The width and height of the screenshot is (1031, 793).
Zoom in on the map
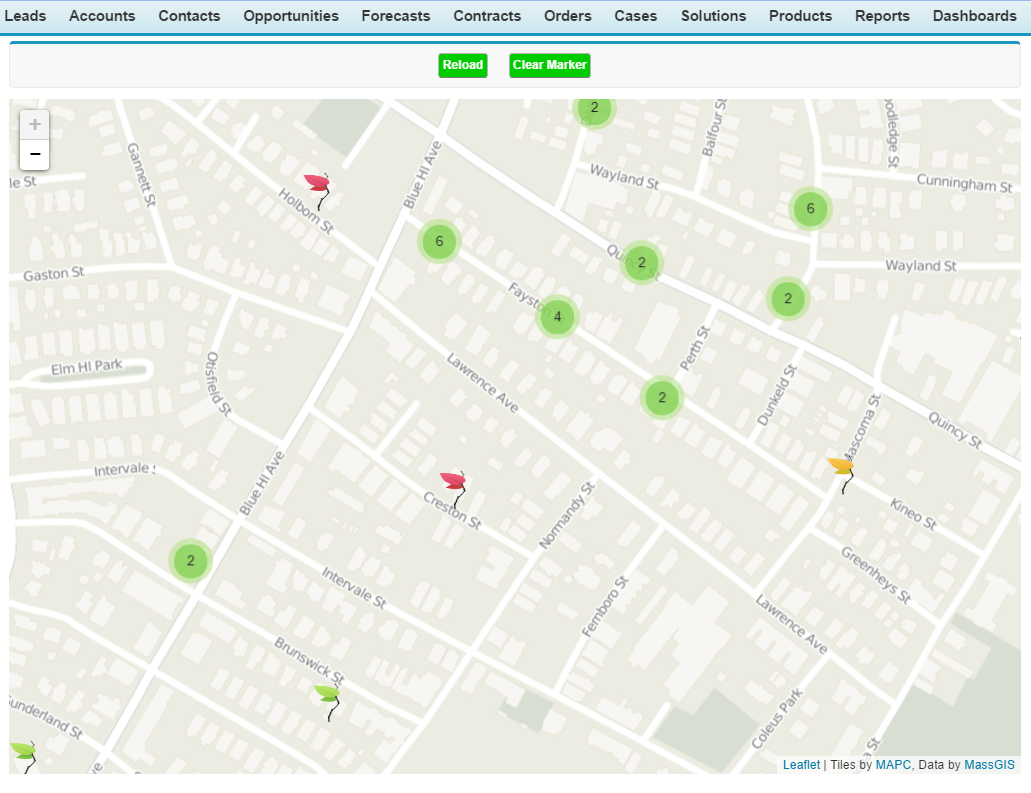[x=34, y=124]
